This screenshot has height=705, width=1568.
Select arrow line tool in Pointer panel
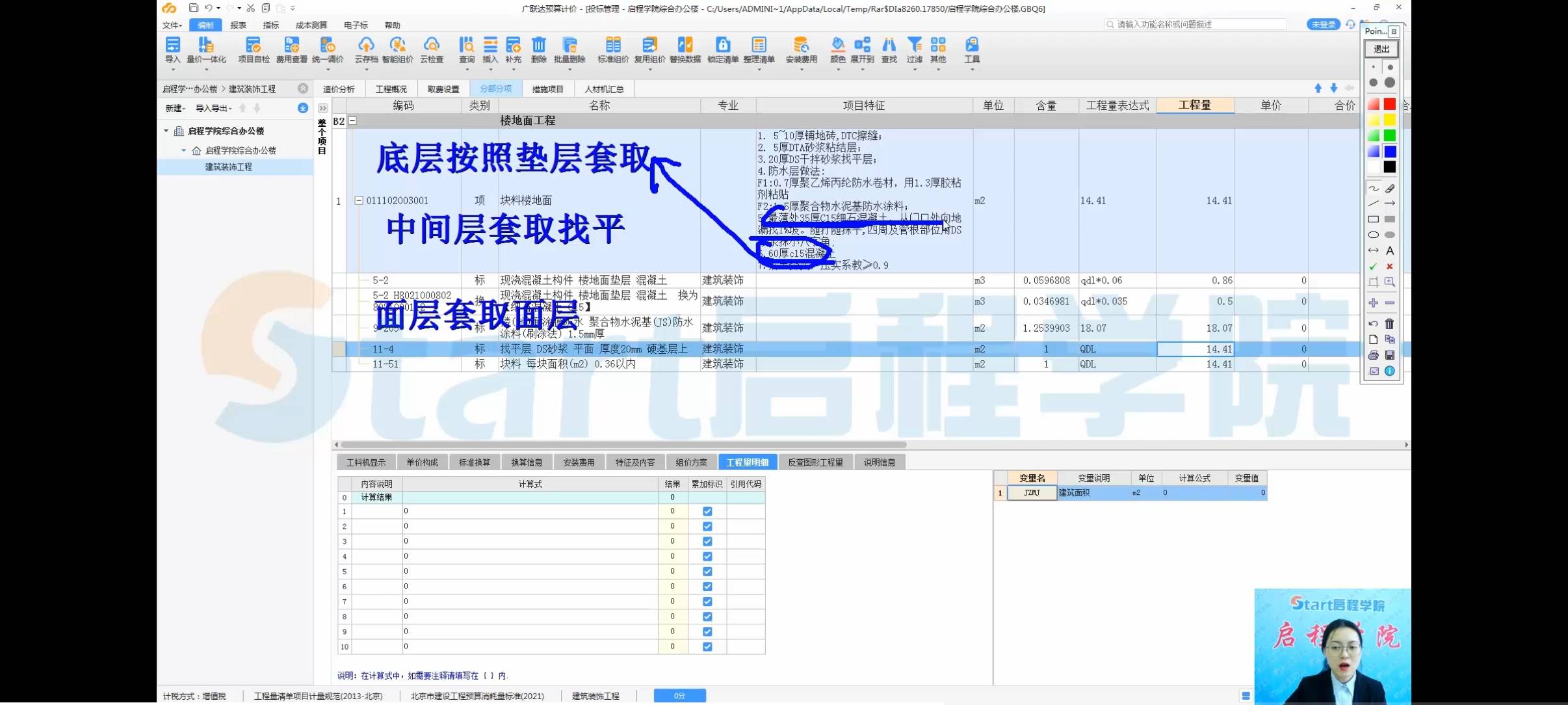1390,204
